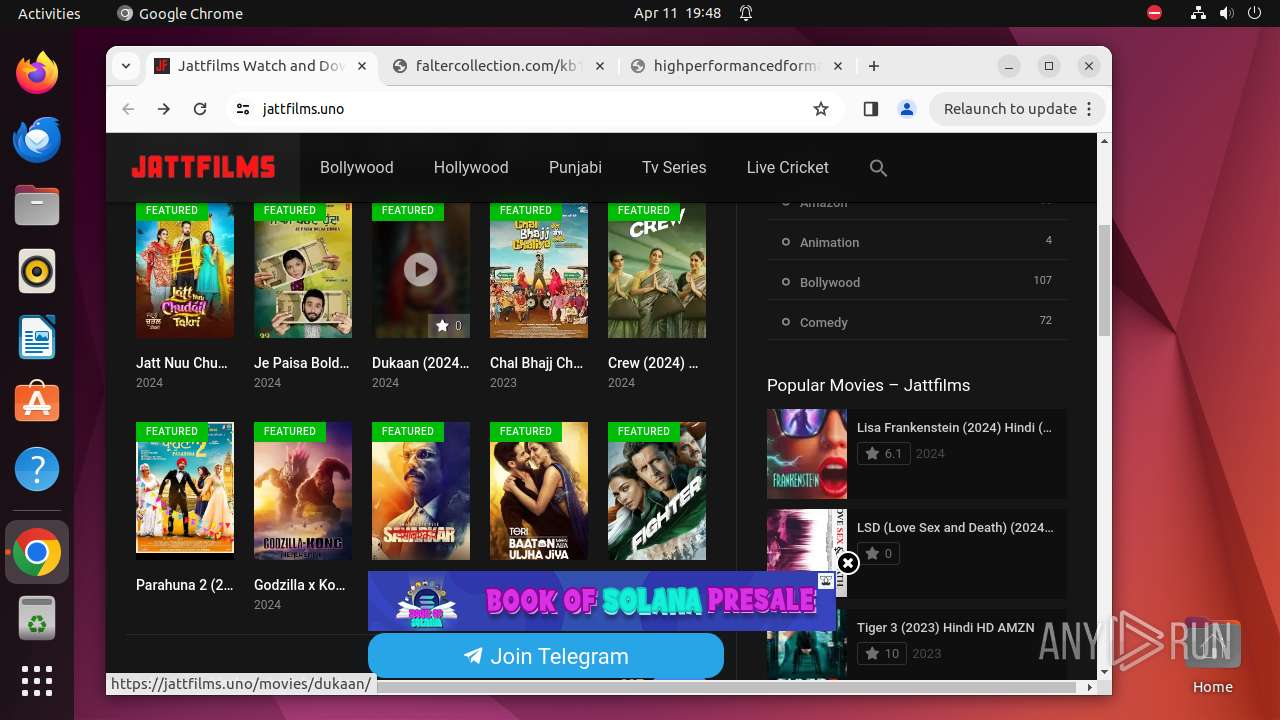Open Ubuntu Software store icon
This screenshot has width=1280, height=720.
click(x=37, y=403)
